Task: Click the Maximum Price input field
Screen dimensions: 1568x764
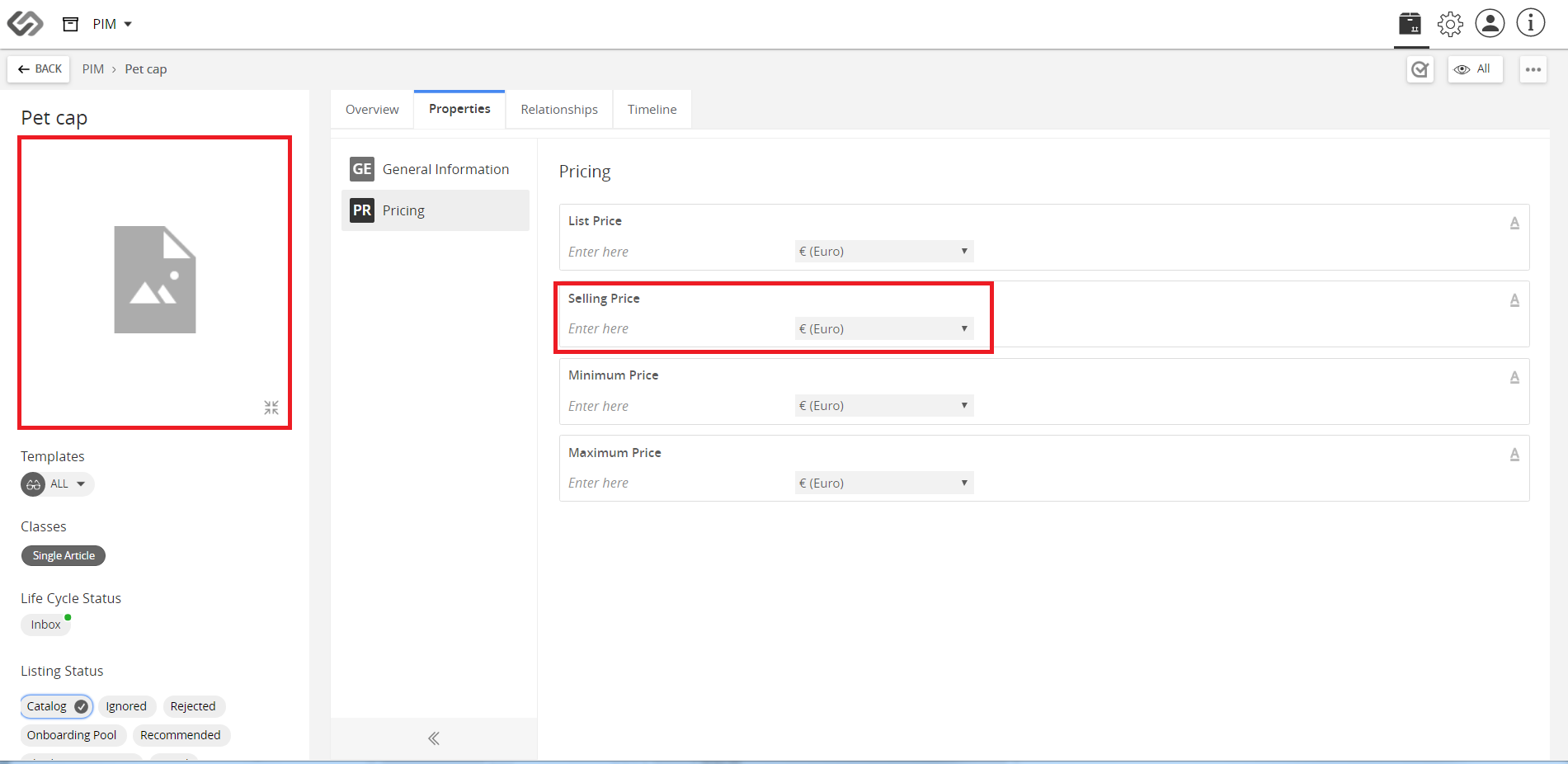Action: point(676,483)
